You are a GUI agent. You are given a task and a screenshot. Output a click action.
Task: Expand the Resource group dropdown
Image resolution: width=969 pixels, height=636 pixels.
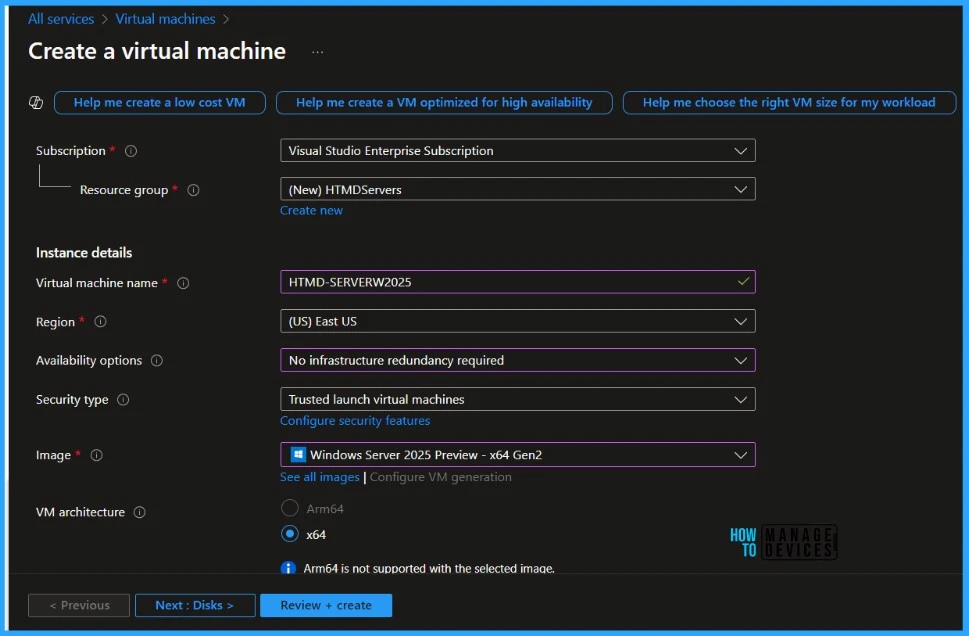point(518,189)
